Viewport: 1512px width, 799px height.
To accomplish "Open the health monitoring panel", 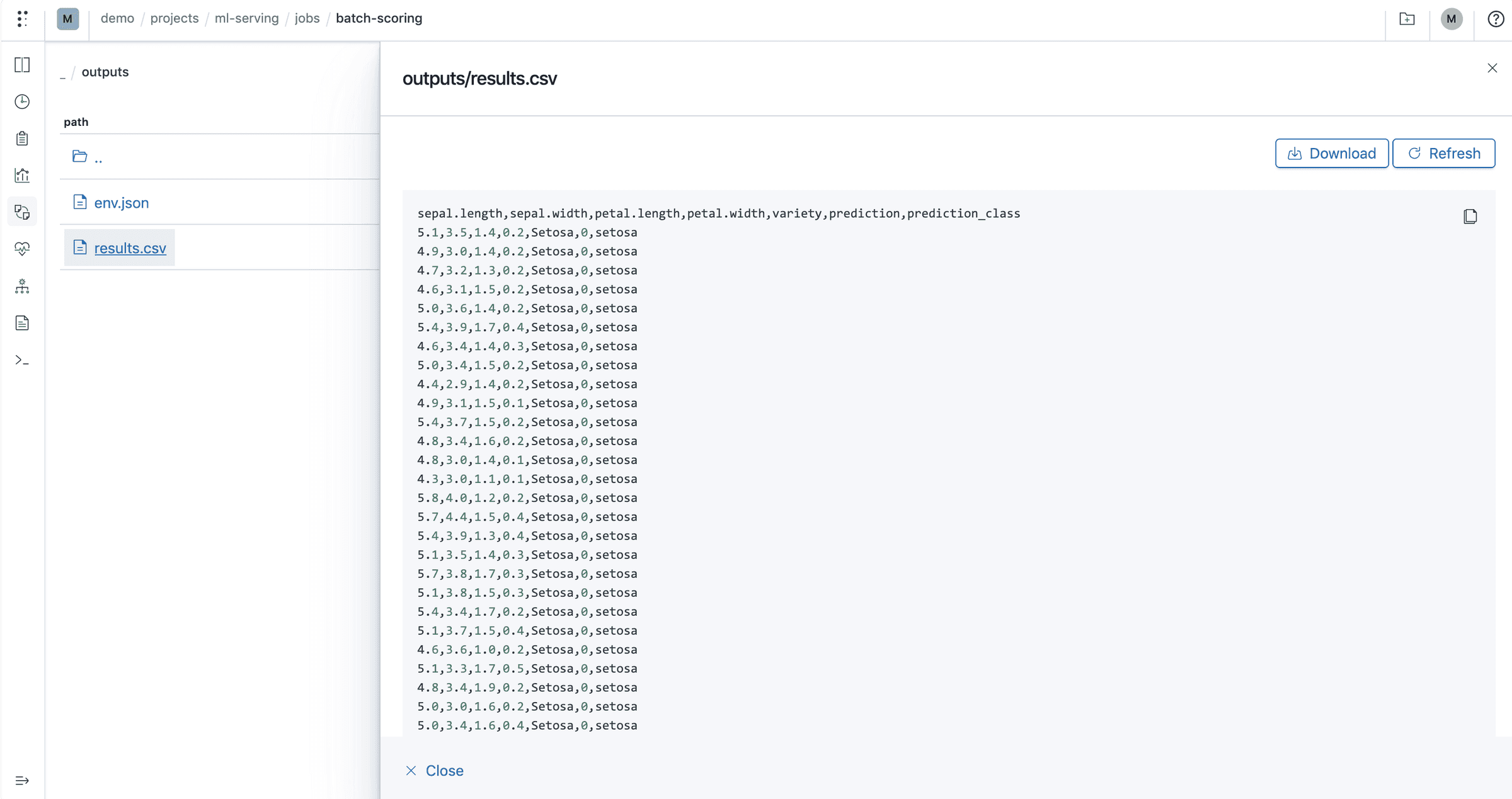I will pos(22,249).
